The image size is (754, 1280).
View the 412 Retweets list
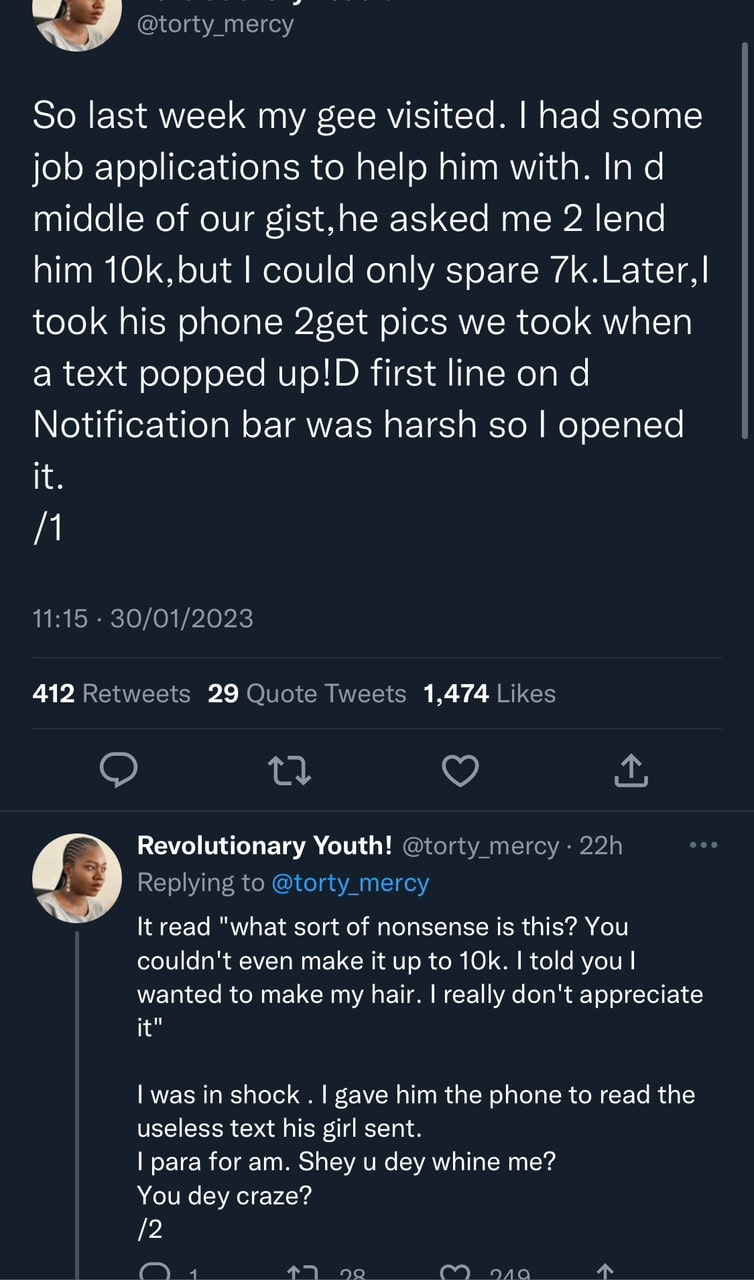click(x=111, y=693)
